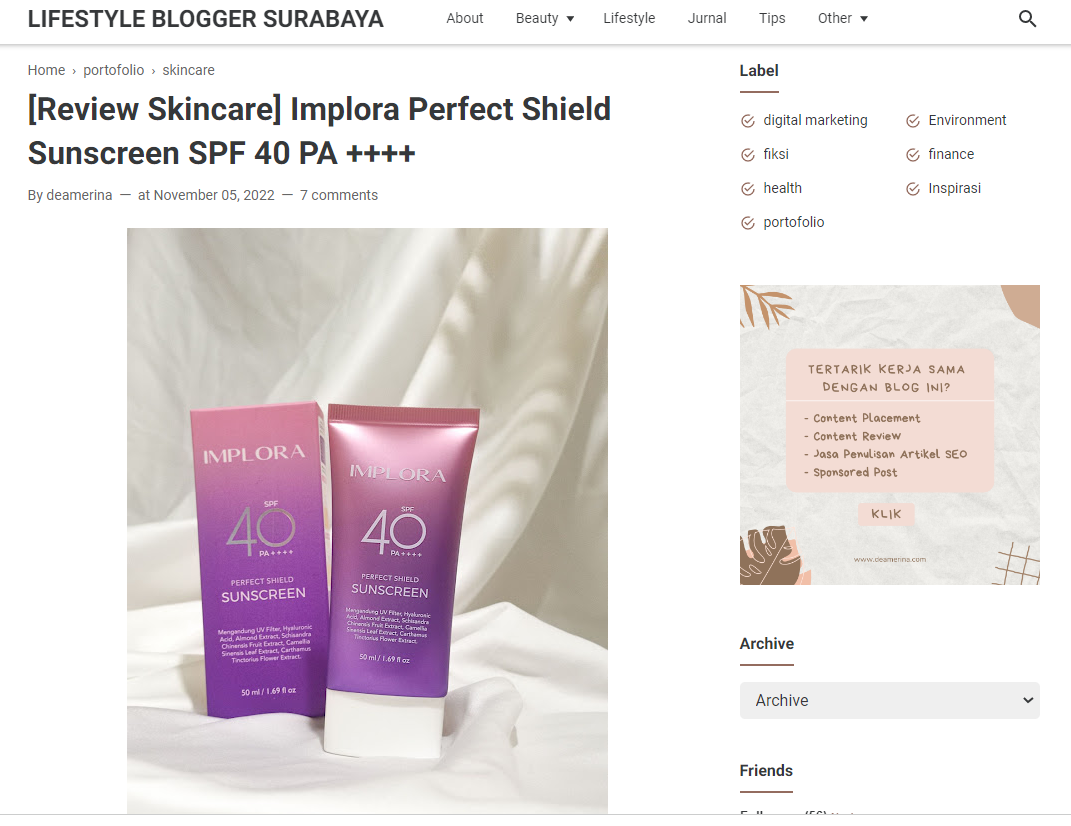1071x826 pixels.
Task: Click the skincare breadcrumb link
Action: [189, 70]
